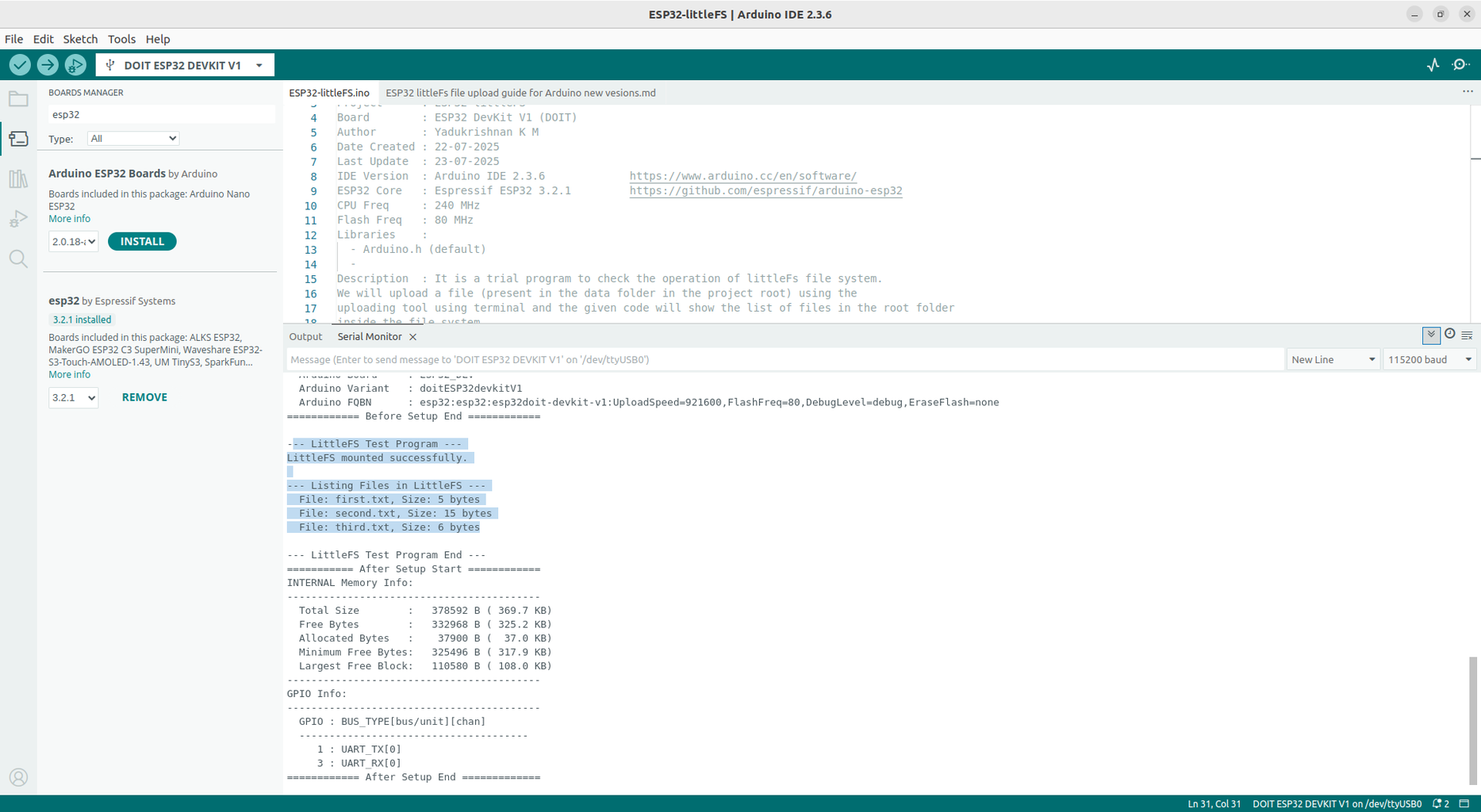Open the DOIT ESP32 DEVKIT V1 board selector
Image resolution: width=1481 pixels, height=812 pixels.
pyautogui.click(x=185, y=65)
